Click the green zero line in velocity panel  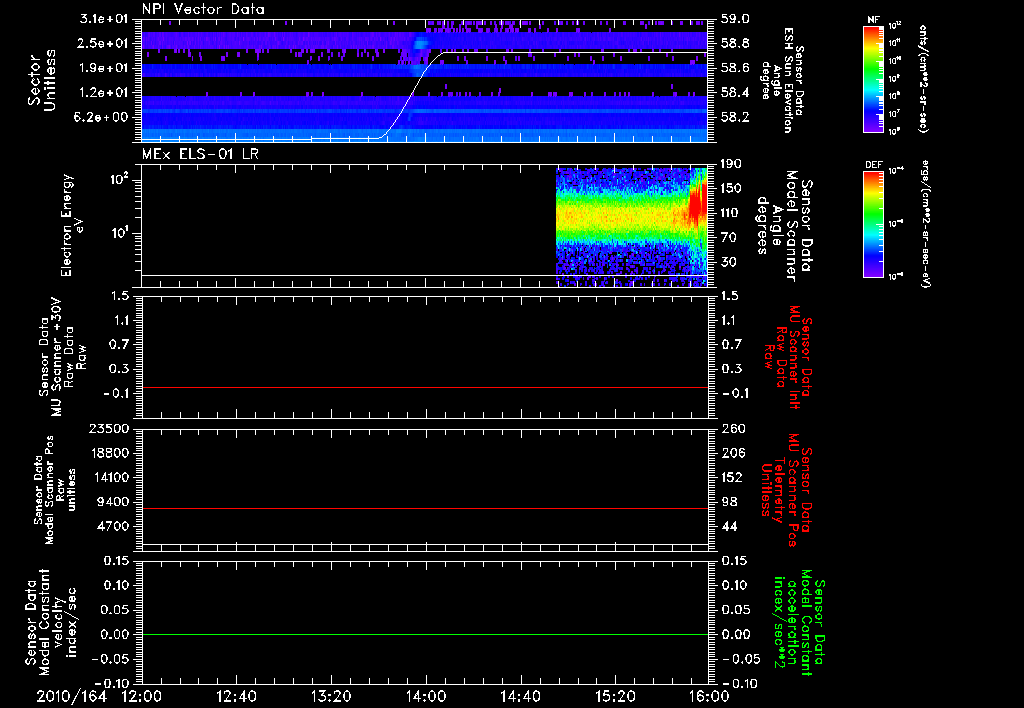pyautogui.click(x=425, y=634)
